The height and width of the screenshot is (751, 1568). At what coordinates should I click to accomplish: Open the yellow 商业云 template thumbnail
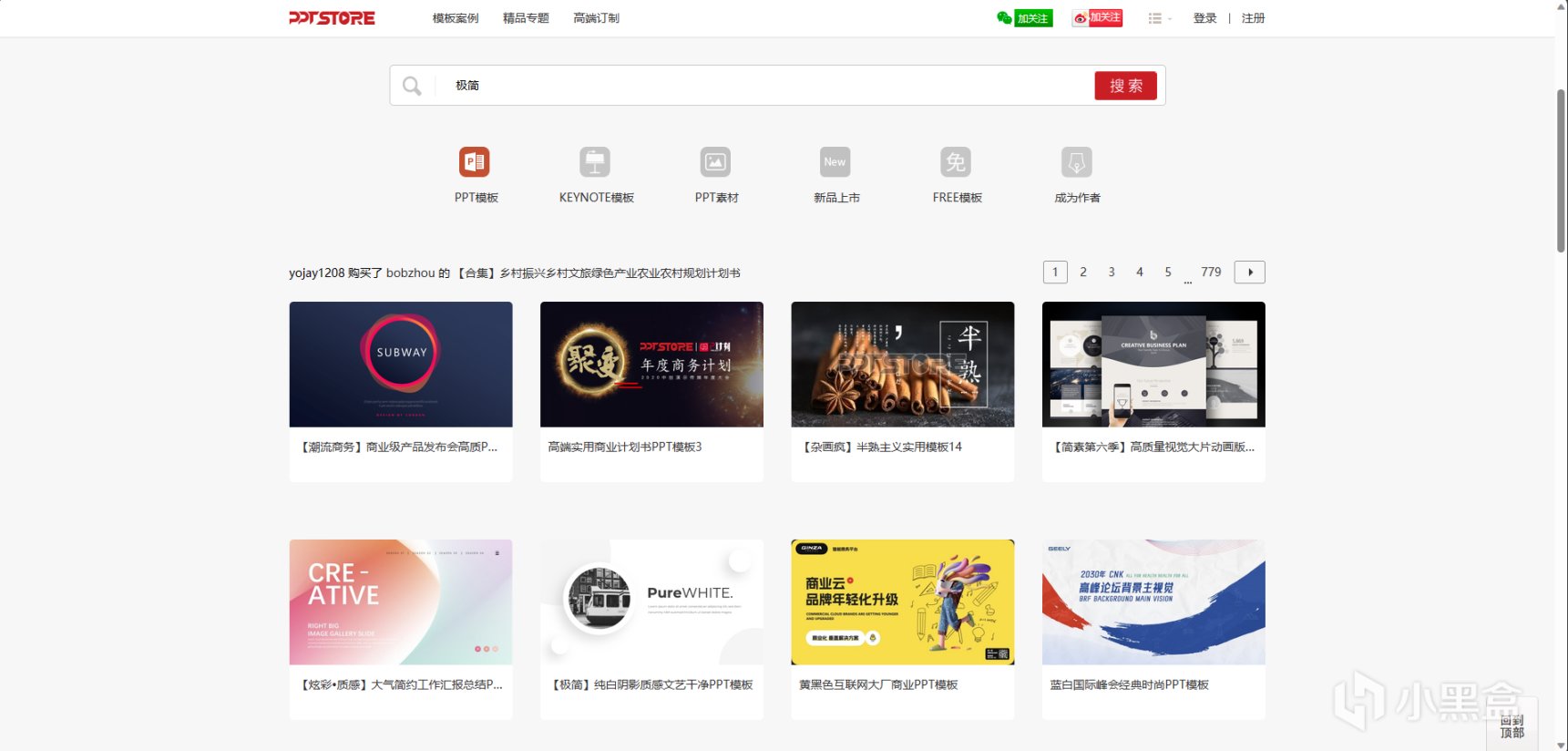point(903,602)
